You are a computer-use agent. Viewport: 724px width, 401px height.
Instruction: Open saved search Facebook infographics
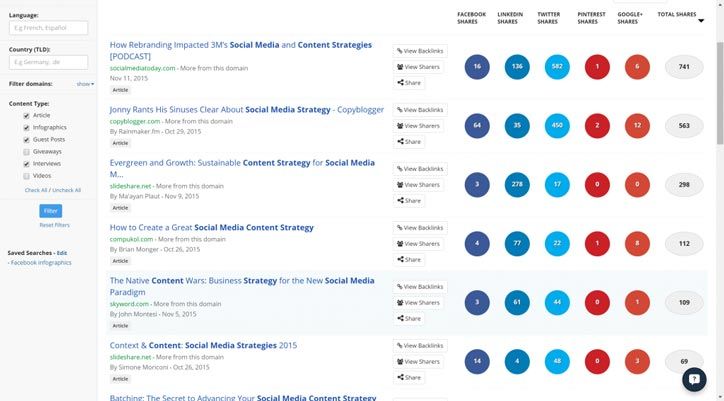pos(41,262)
